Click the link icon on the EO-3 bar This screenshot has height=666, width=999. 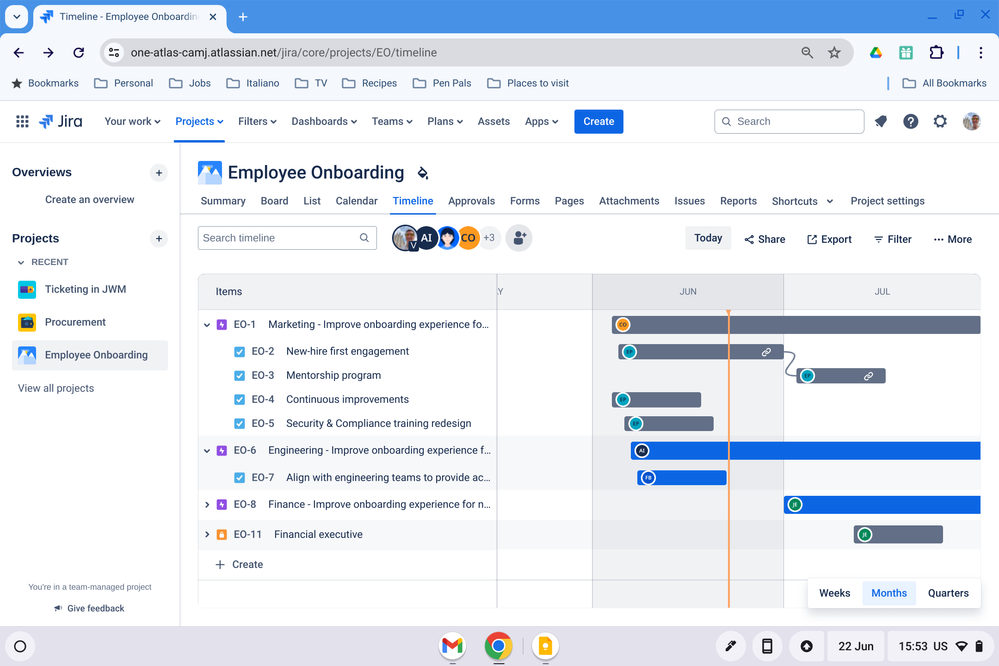pyautogui.click(x=868, y=376)
